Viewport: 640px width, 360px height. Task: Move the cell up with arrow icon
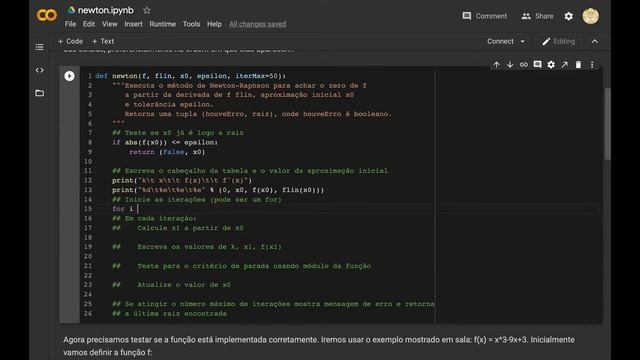(x=496, y=64)
